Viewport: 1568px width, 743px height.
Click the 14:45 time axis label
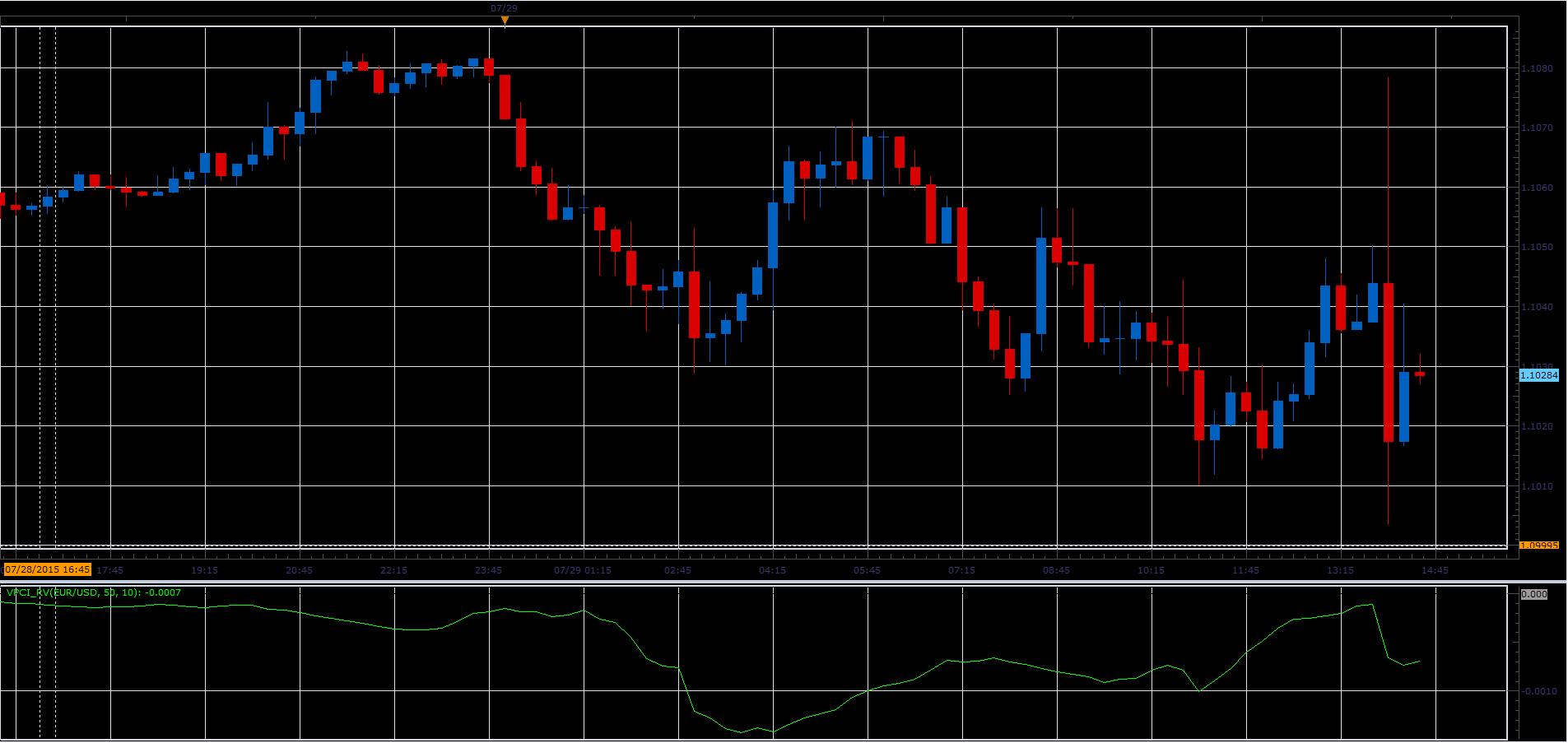pos(1435,570)
